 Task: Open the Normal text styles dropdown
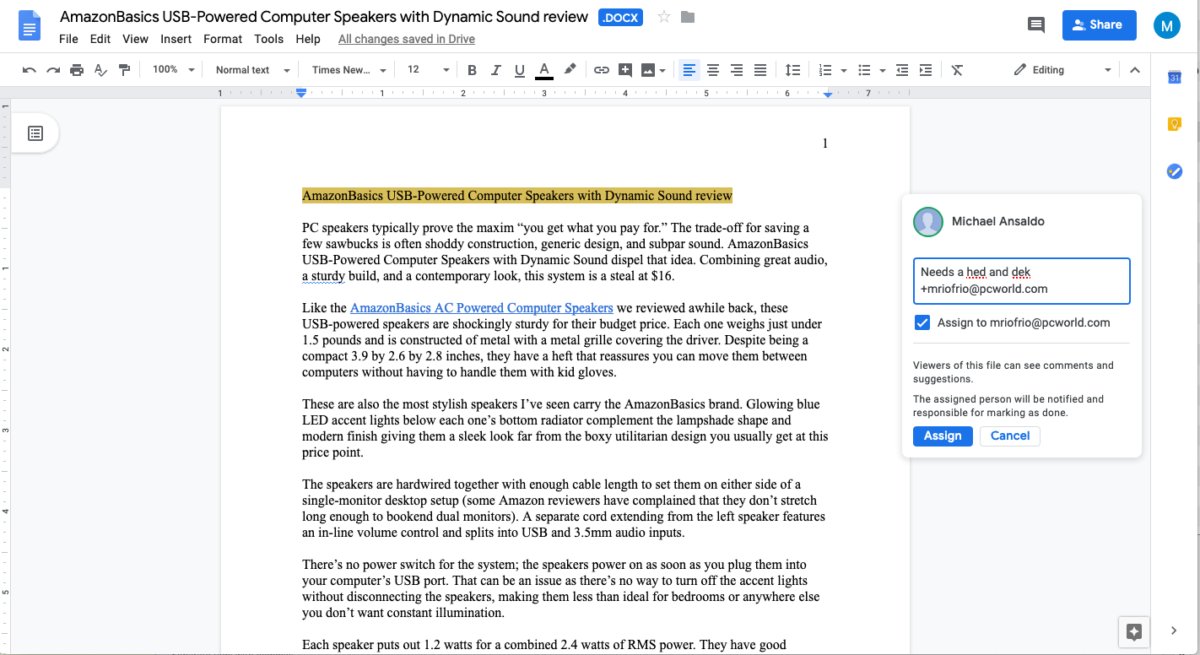(x=252, y=70)
